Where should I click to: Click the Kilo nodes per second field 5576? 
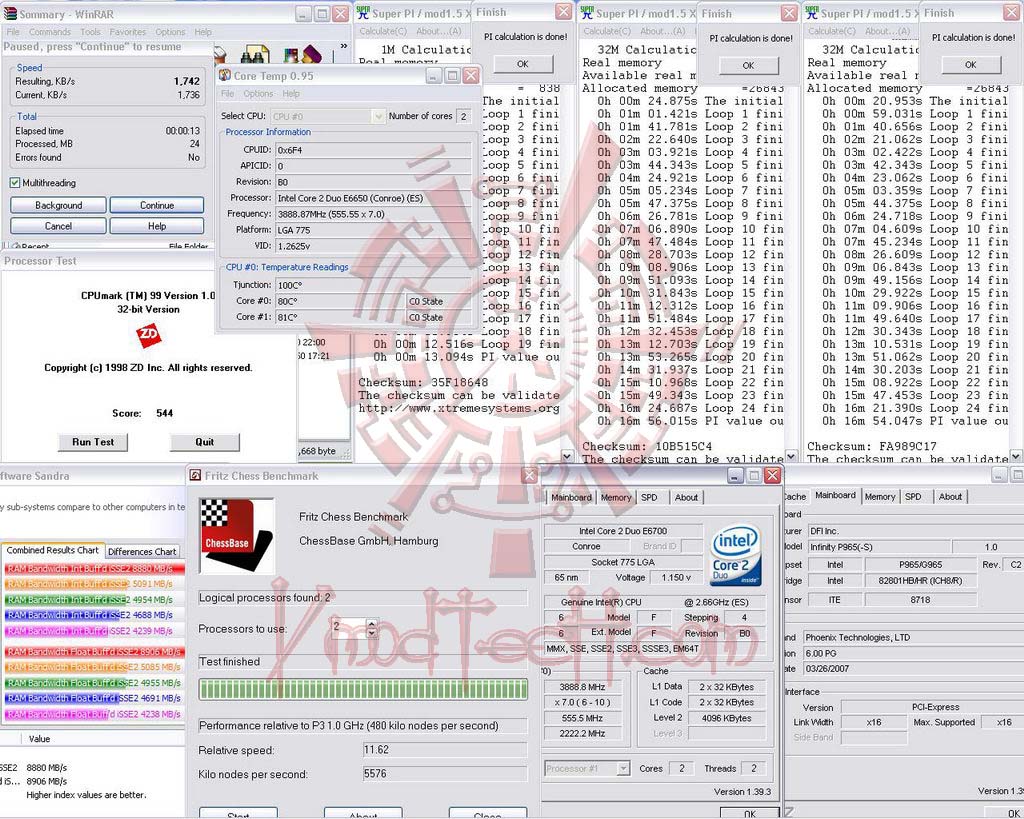click(445, 774)
